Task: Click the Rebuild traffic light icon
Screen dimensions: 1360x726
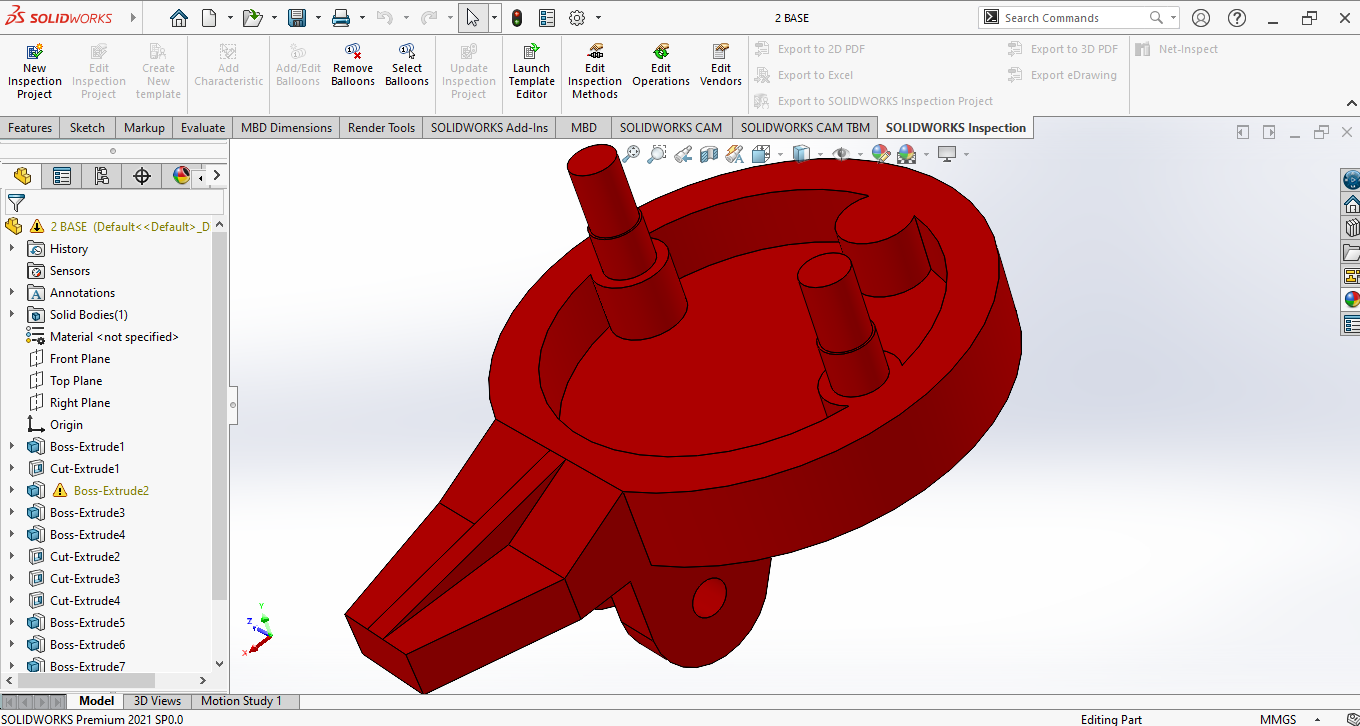Action: click(x=517, y=18)
